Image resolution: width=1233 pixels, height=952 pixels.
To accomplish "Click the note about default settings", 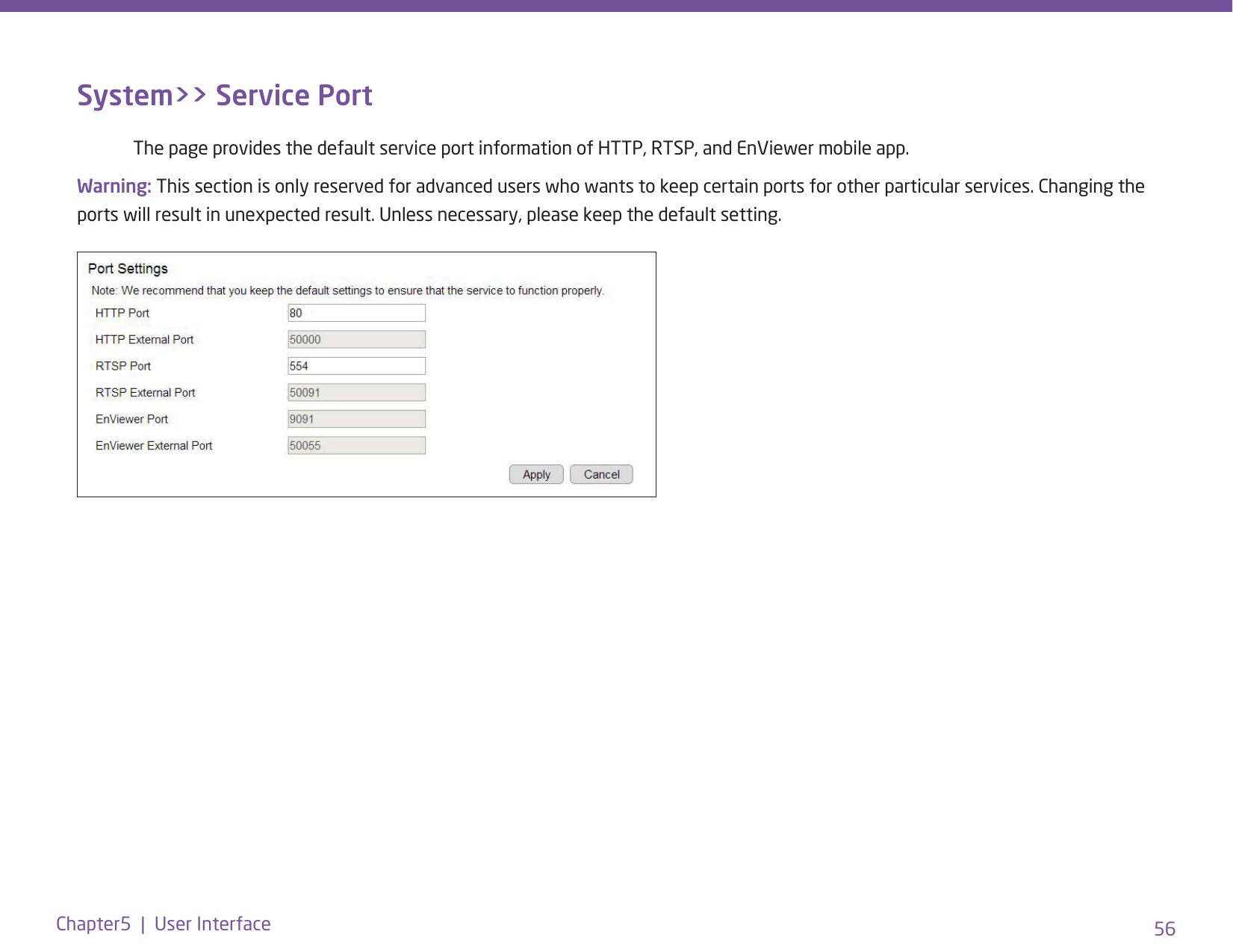I will (348, 290).
